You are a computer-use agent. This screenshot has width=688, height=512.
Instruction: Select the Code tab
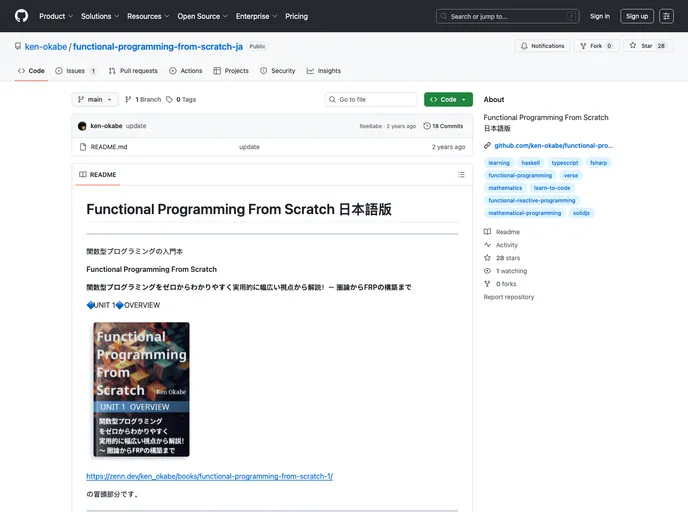pos(31,71)
